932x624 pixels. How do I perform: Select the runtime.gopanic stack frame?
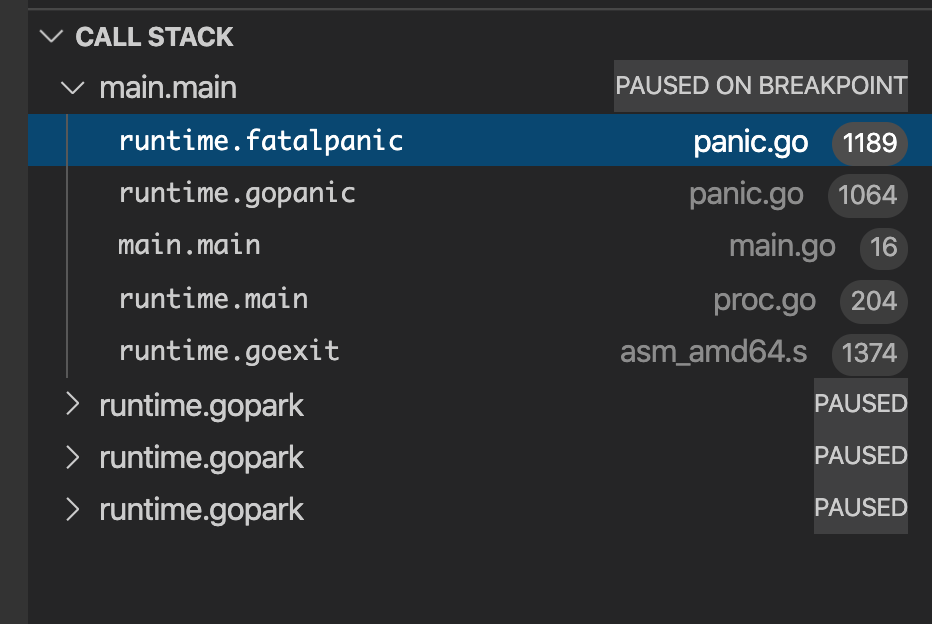(237, 192)
